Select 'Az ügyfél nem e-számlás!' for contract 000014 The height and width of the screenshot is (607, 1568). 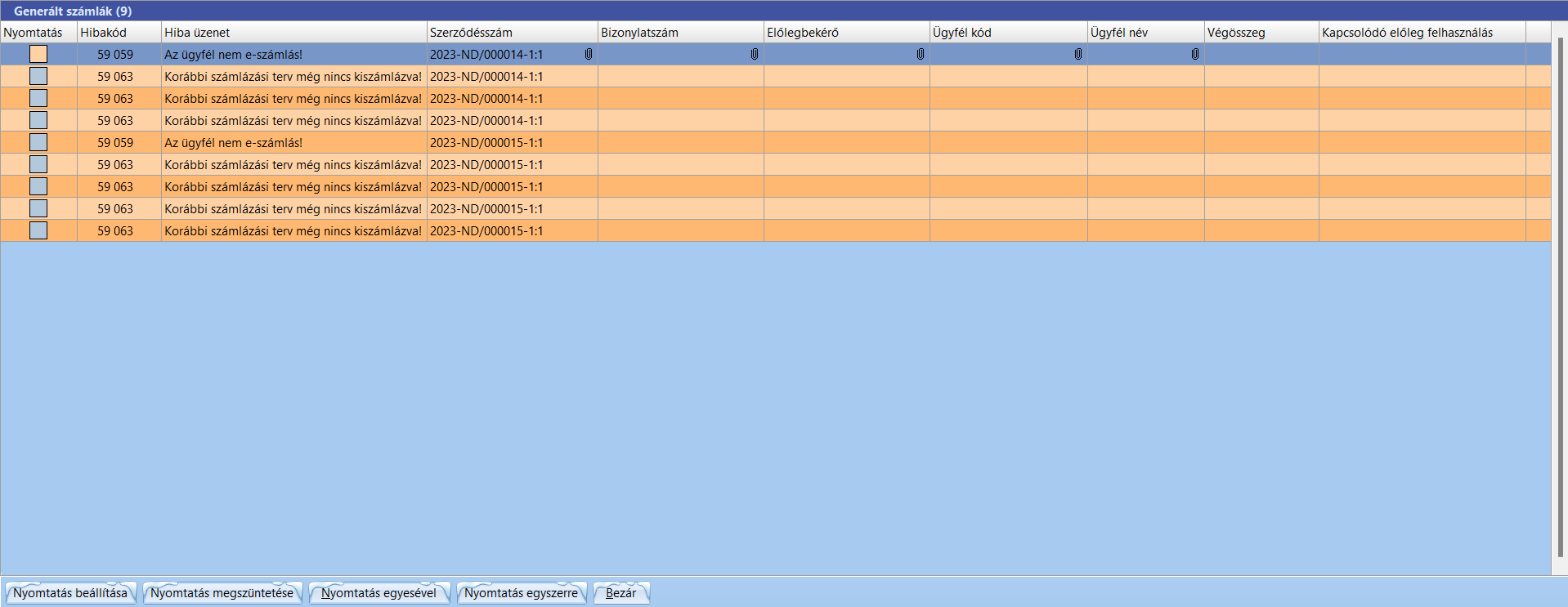(234, 54)
